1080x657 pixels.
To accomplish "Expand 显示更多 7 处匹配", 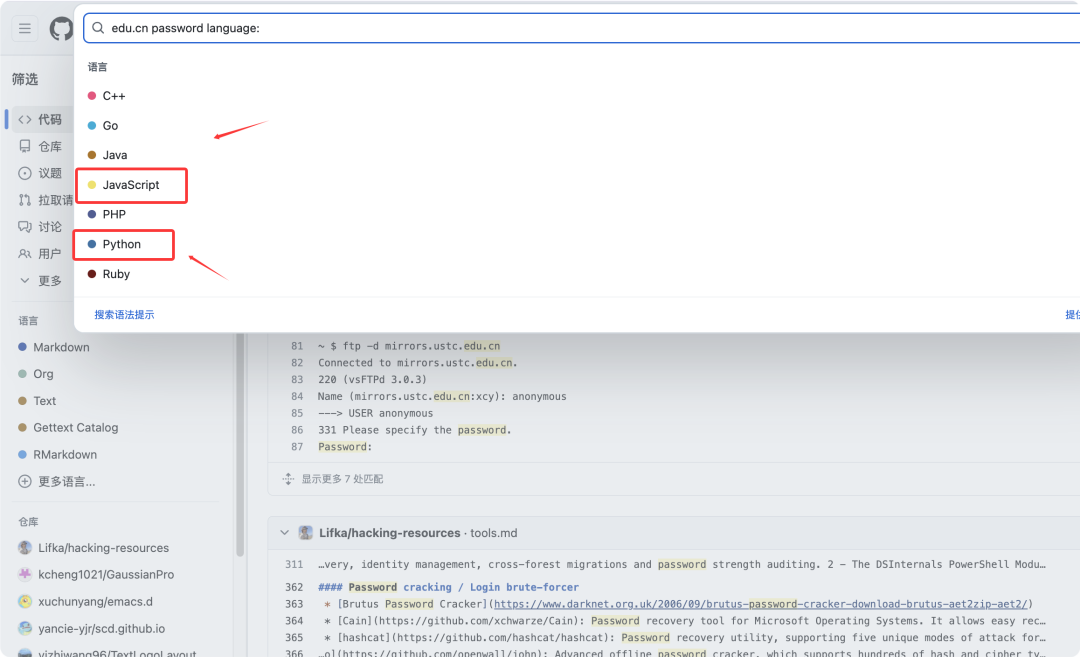I will (x=342, y=479).
